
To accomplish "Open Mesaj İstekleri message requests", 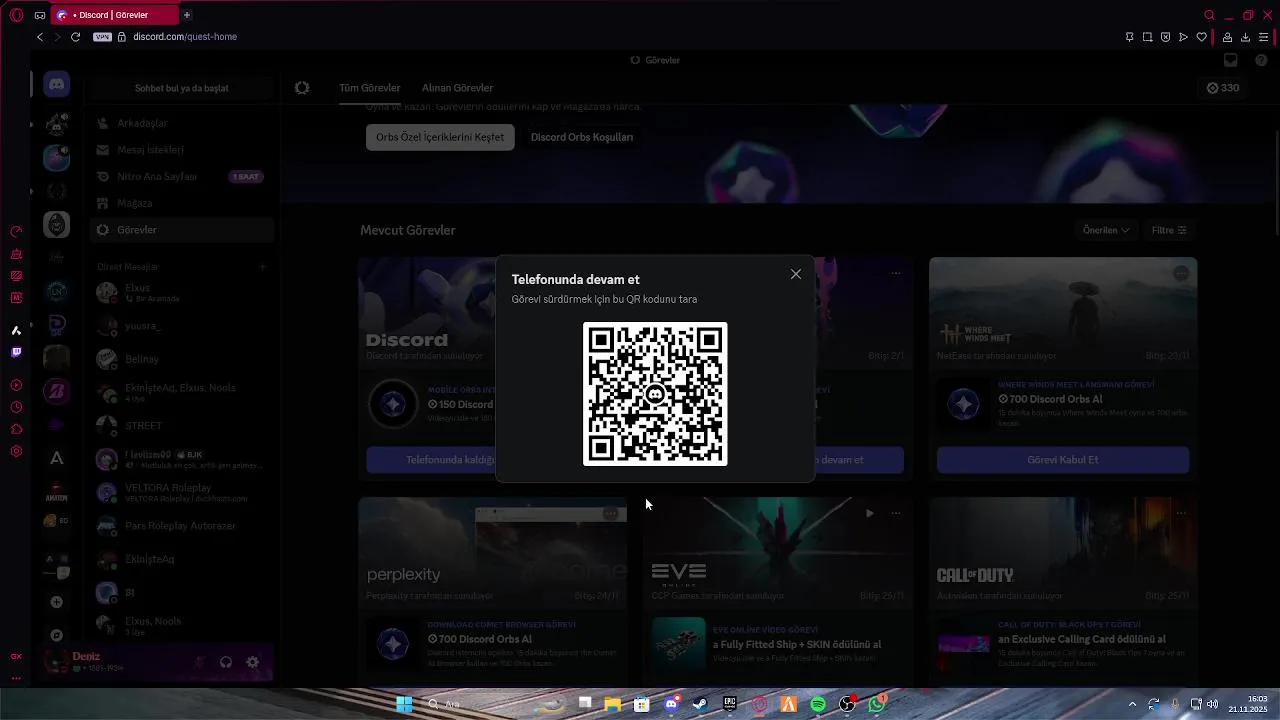I will [x=181, y=150].
